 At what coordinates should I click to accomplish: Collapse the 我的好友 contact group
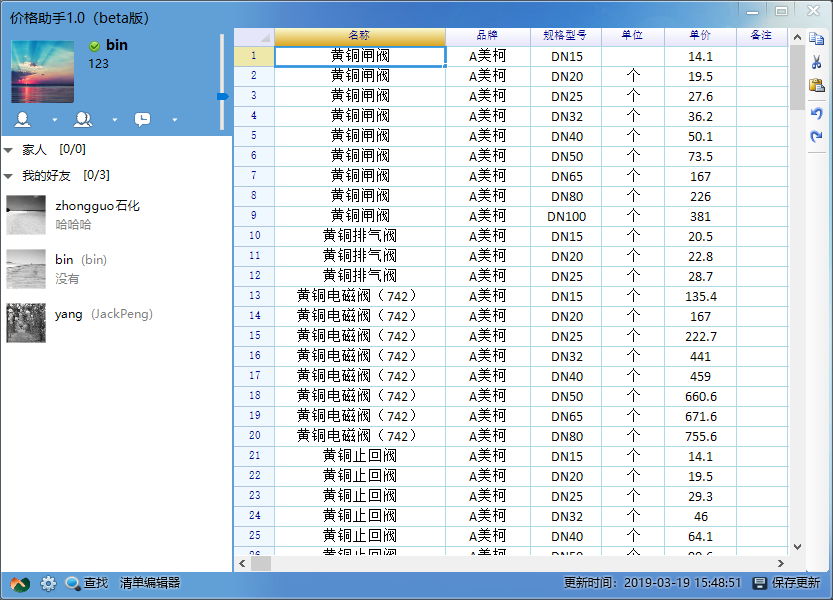pos(9,176)
